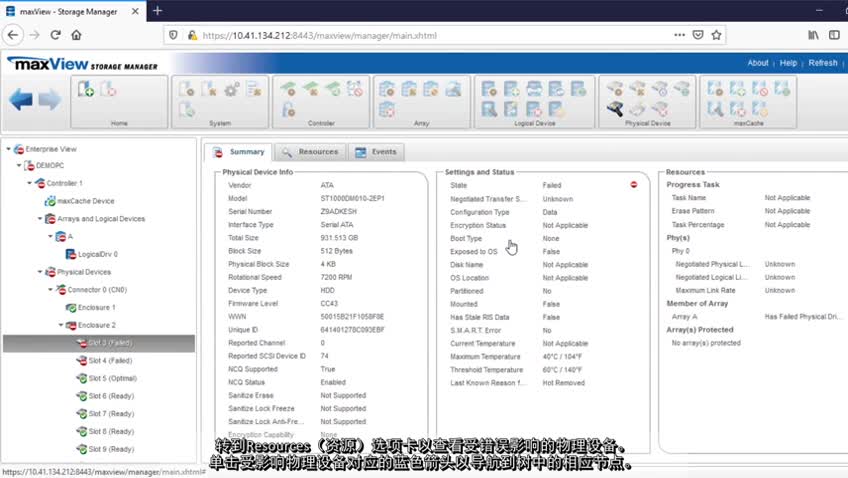The width and height of the screenshot is (848, 478).
Task: Open the Events tab
Action: [376, 152]
